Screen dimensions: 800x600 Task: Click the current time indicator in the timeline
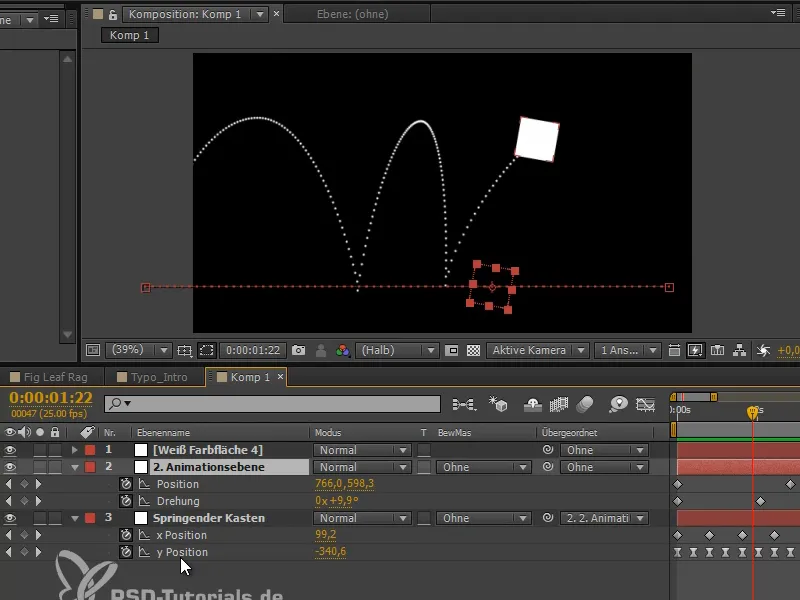point(753,411)
